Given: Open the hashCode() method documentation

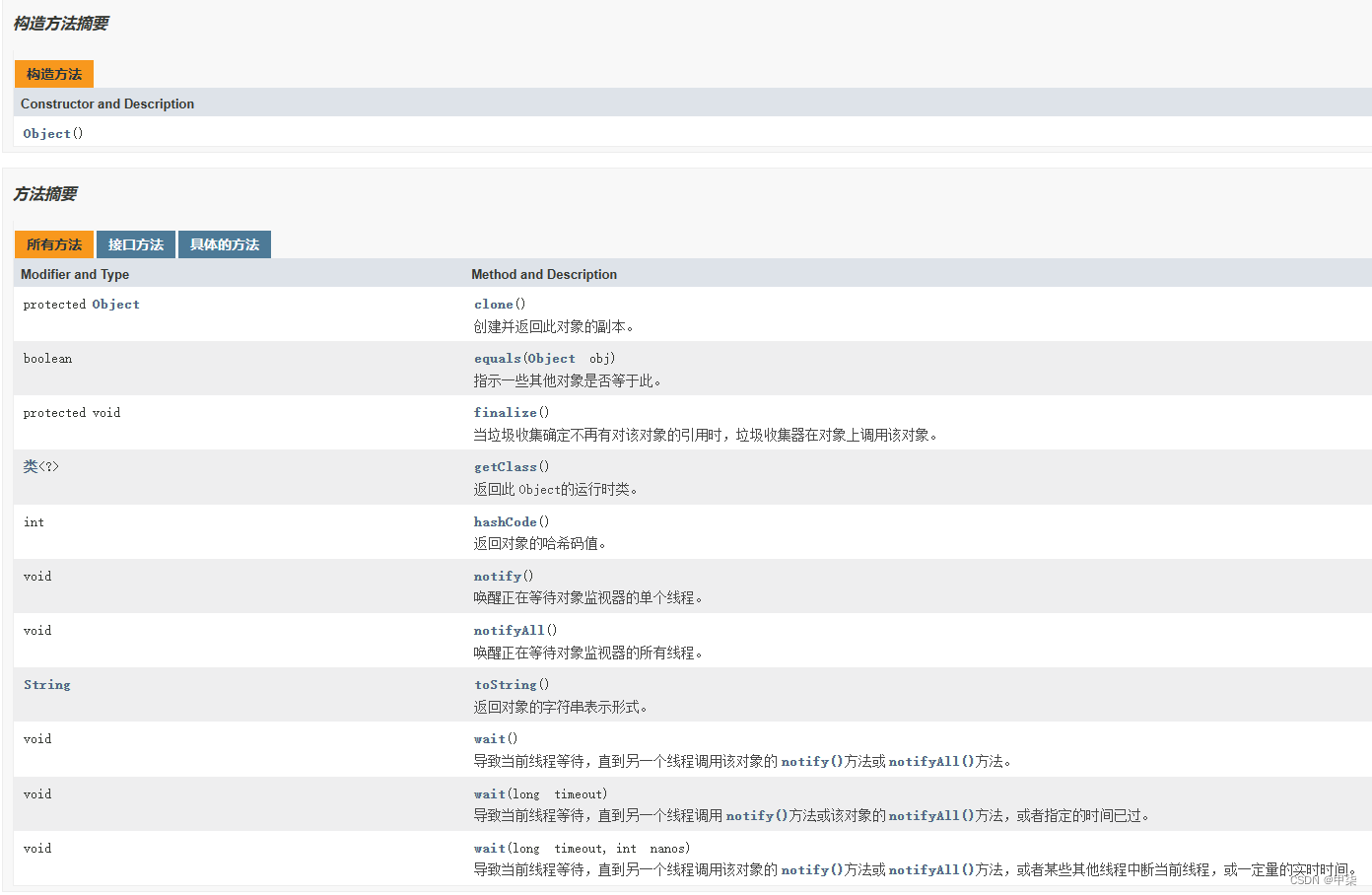Looking at the screenshot, I should (506, 521).
